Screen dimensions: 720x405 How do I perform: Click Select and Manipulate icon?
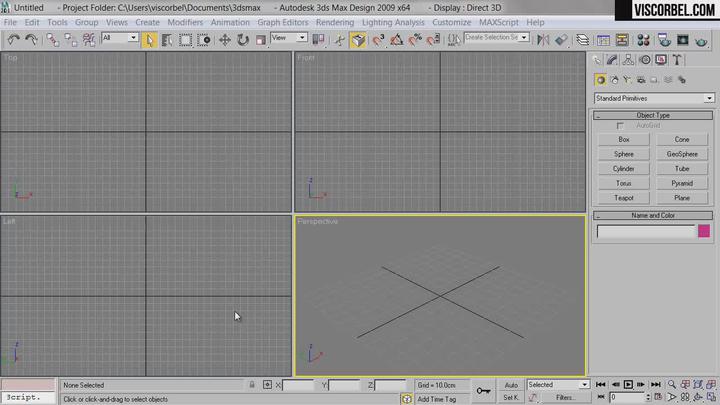(x=339, y=40)
